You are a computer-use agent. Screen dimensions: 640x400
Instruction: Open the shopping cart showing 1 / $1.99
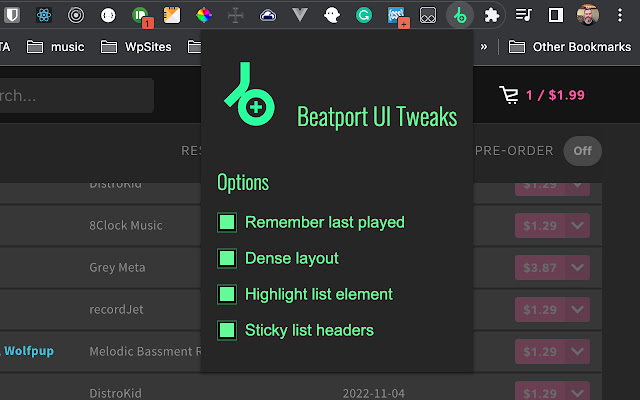[x=541, y=95]
